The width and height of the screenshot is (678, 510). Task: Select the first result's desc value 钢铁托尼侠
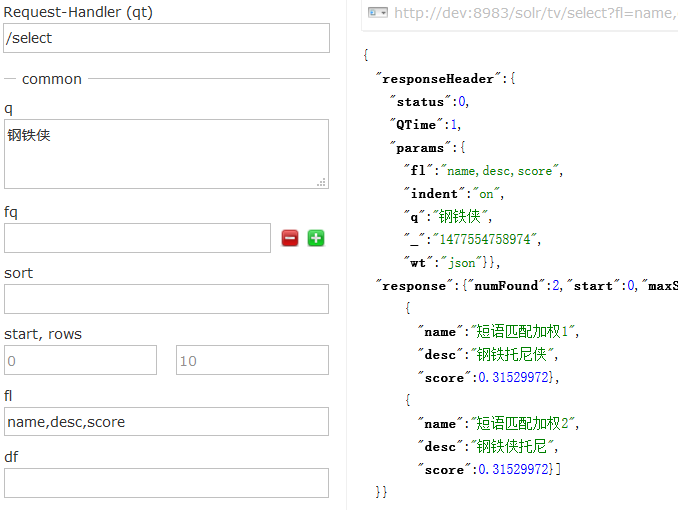(x=512, y=355)
